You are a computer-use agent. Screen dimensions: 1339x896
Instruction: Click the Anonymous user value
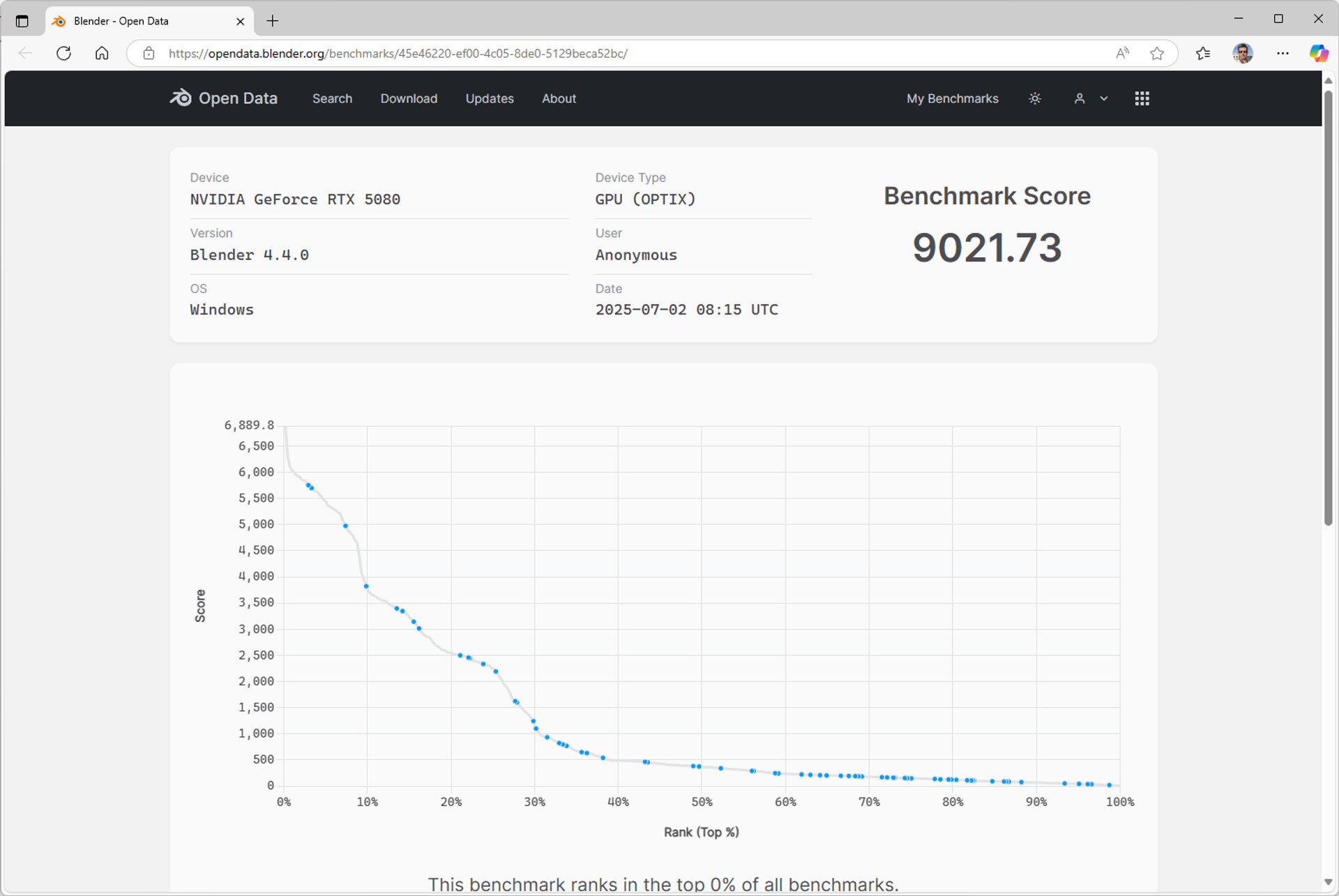tap(636, 255)
